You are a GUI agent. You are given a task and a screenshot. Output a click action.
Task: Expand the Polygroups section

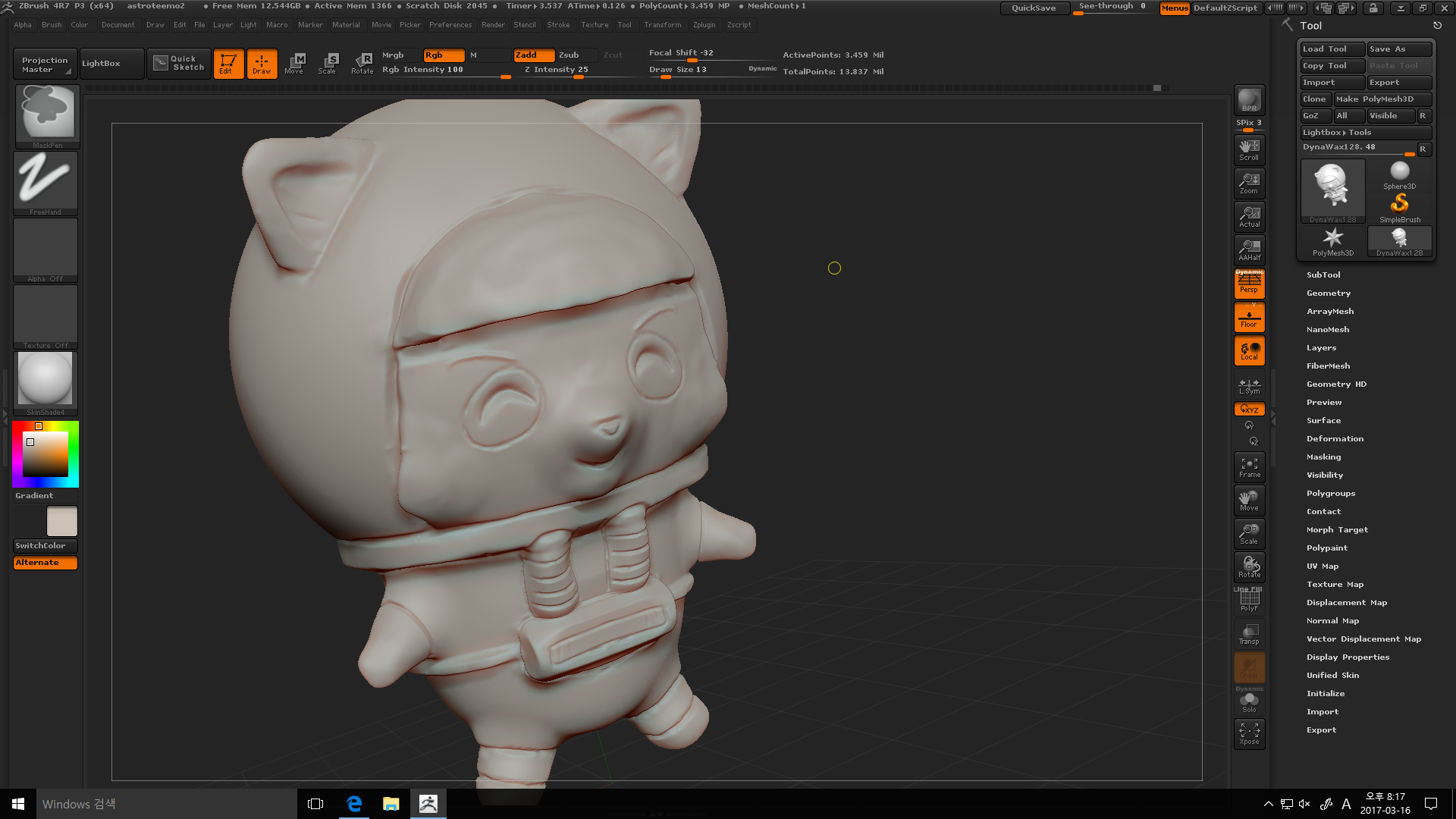click(x=1330, y=494)
